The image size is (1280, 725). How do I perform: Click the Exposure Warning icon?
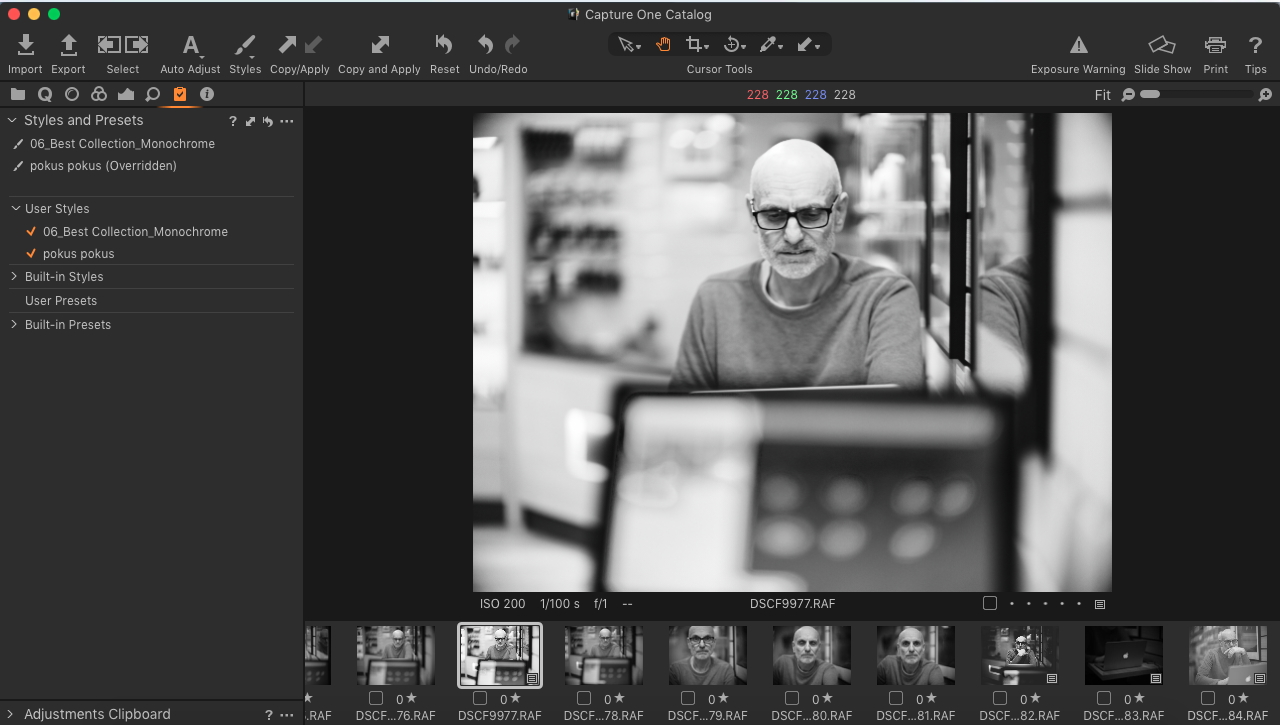coord(1078,44)
